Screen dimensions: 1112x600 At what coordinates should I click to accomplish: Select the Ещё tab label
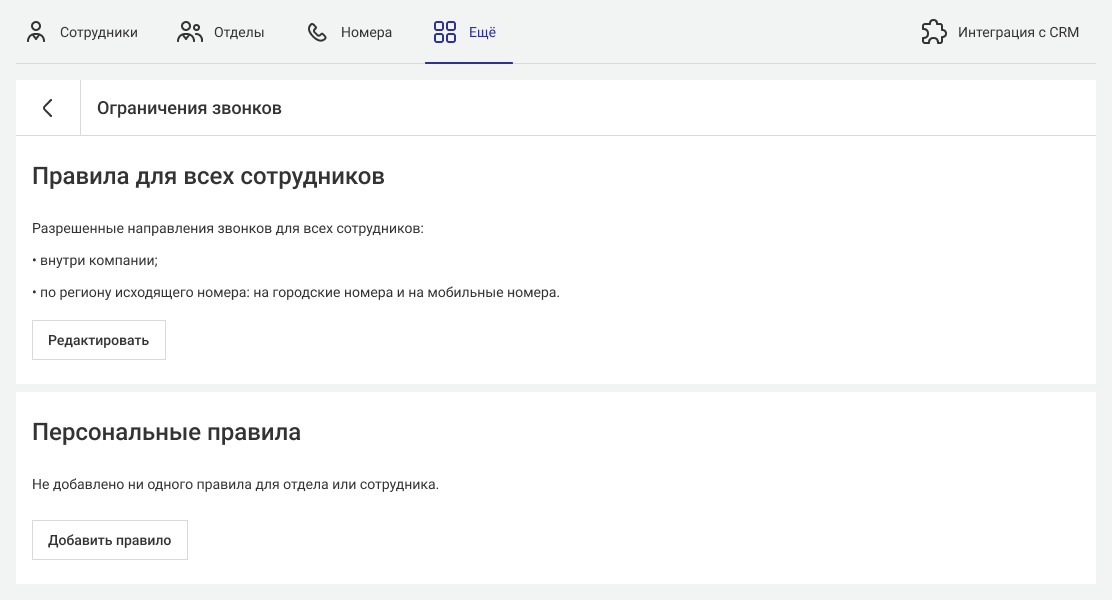pos(482,33)
